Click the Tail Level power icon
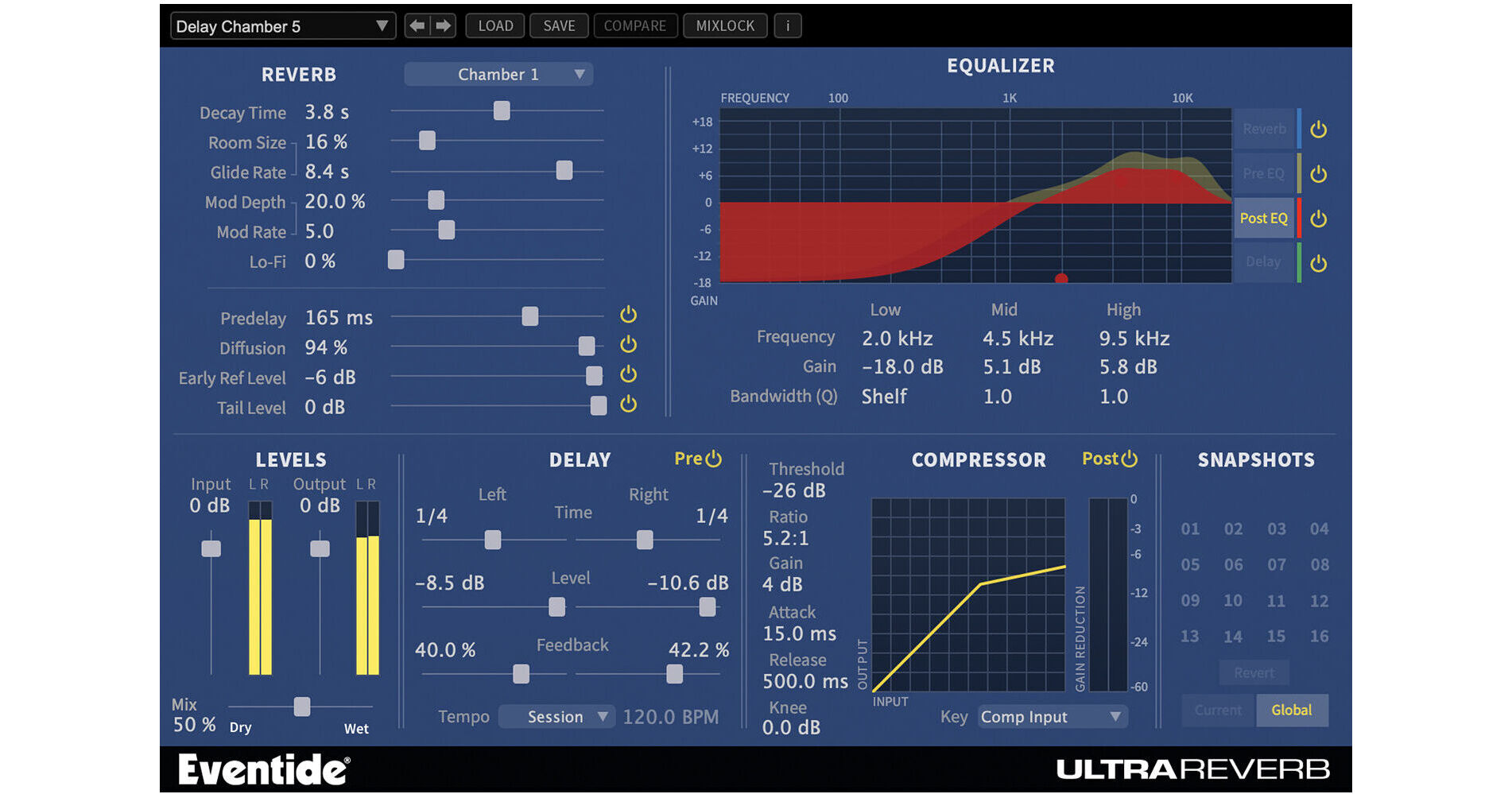Viewport: 1512px width, 794px height. click(628, 405)
